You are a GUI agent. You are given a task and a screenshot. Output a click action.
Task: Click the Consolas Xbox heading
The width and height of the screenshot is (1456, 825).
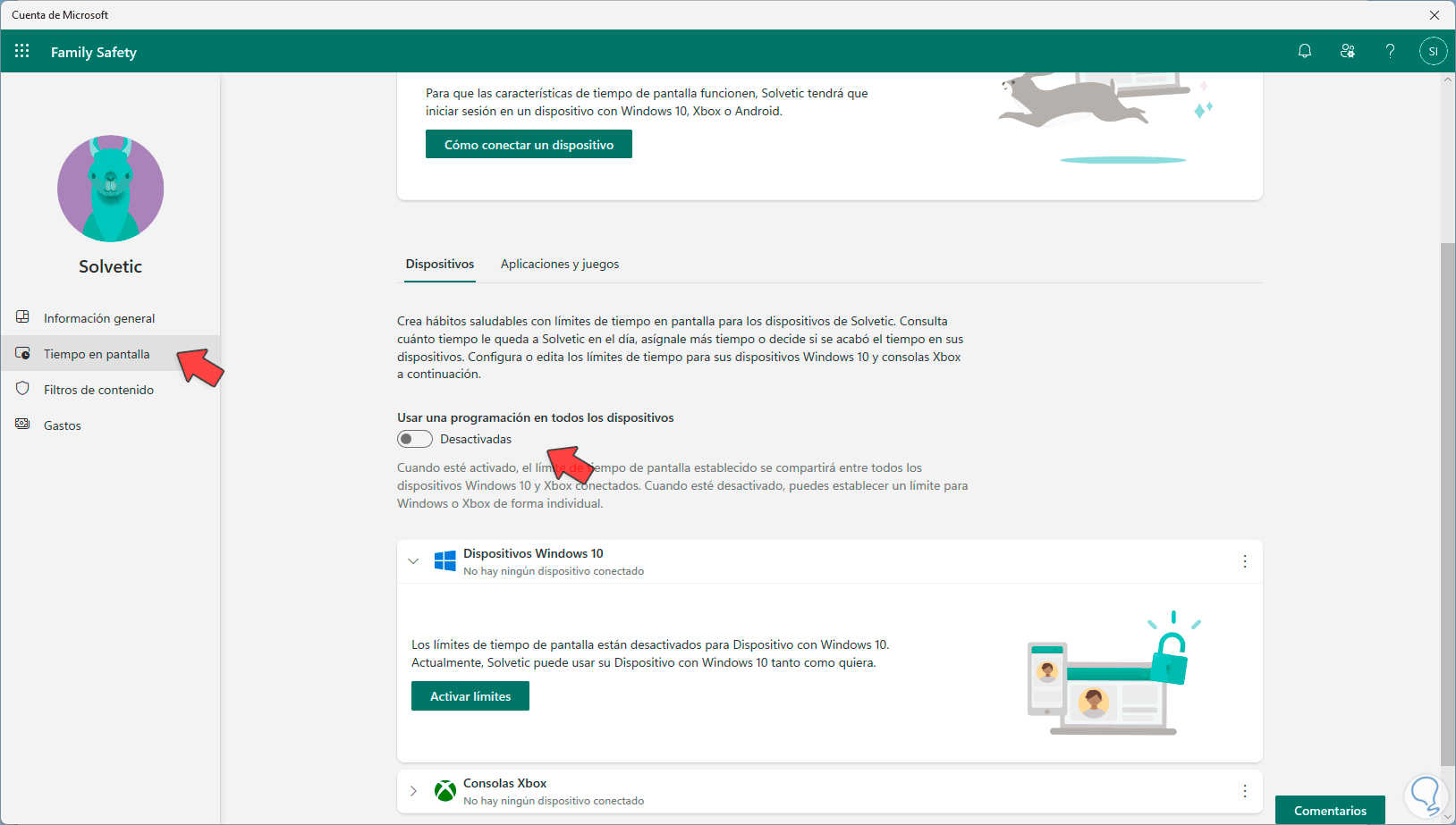[504, 783]
